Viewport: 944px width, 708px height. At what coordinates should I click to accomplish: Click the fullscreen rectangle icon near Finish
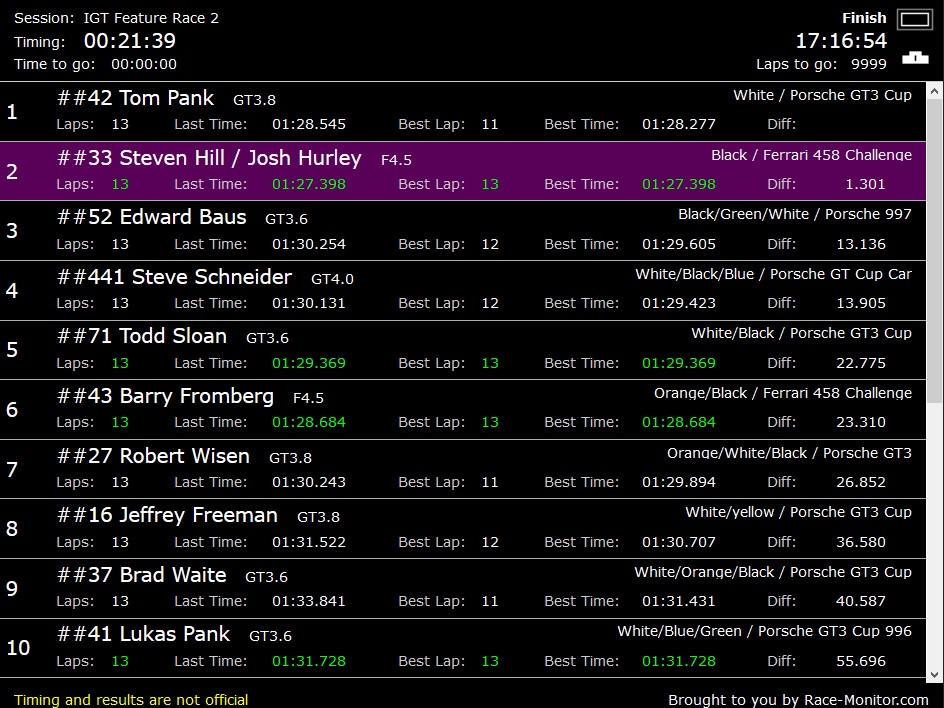click(914, 19)
